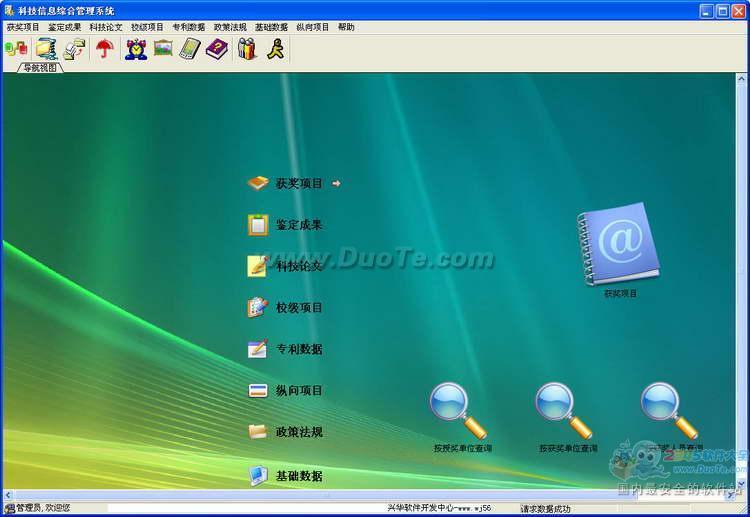750x517 pixels.
Task: Open the 帮助 menu
Action: [x=346, y=27]
